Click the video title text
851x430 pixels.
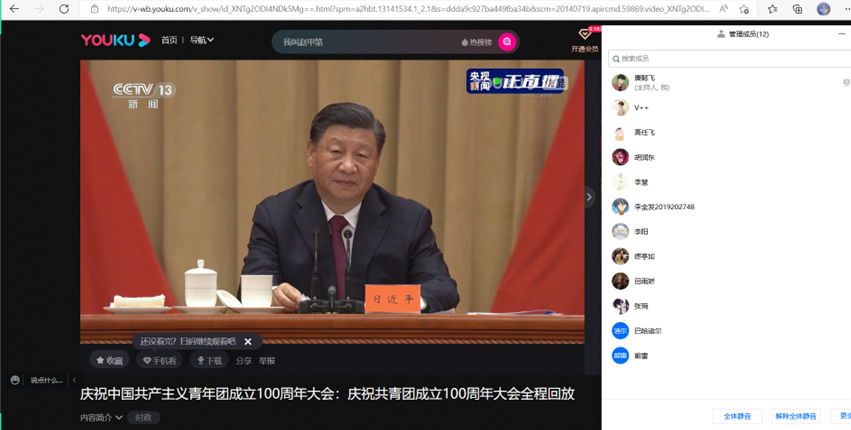pyautogui.click(x=327, y=394)
